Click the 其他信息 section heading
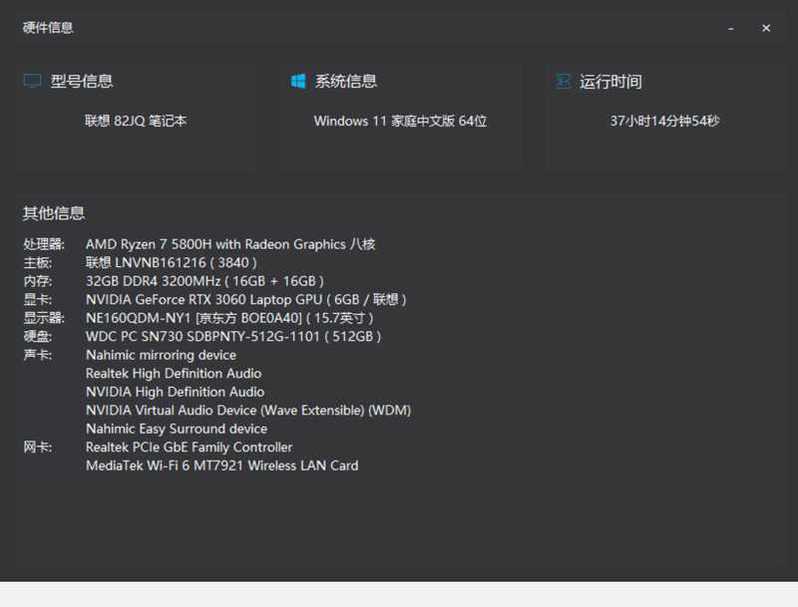 pos(54,213)
